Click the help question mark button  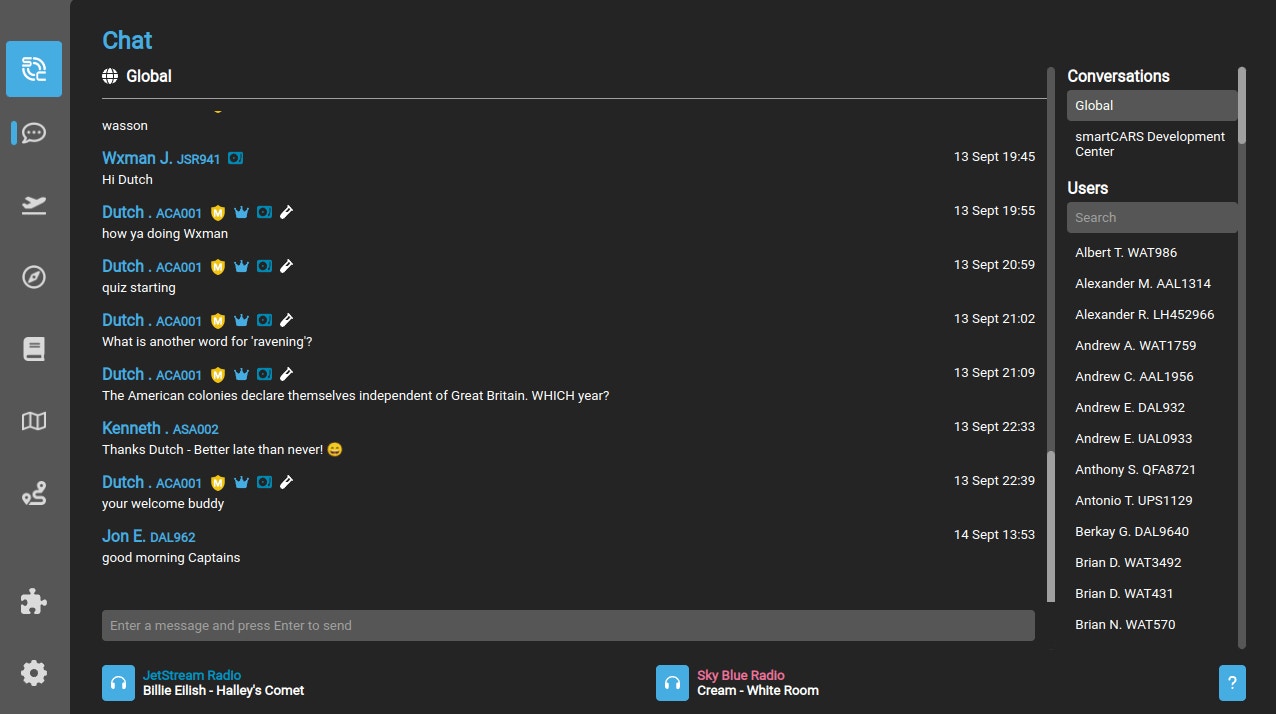click(x=1232, y=683)
